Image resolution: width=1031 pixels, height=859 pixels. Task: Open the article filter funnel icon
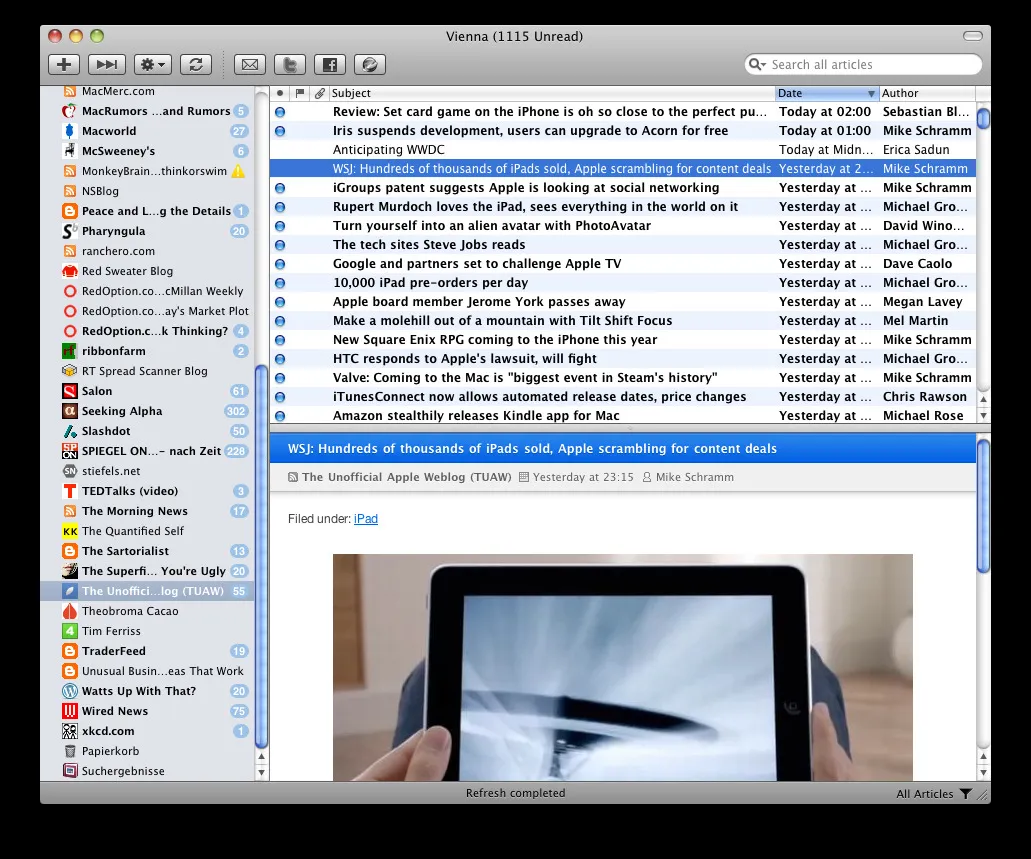point(966,793)
